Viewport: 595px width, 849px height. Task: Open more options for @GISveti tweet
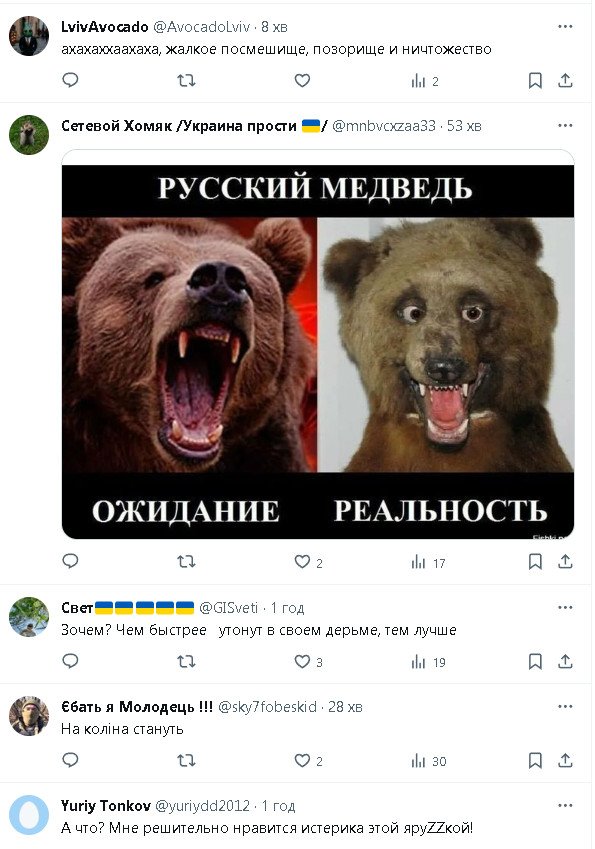coord(565,608)
